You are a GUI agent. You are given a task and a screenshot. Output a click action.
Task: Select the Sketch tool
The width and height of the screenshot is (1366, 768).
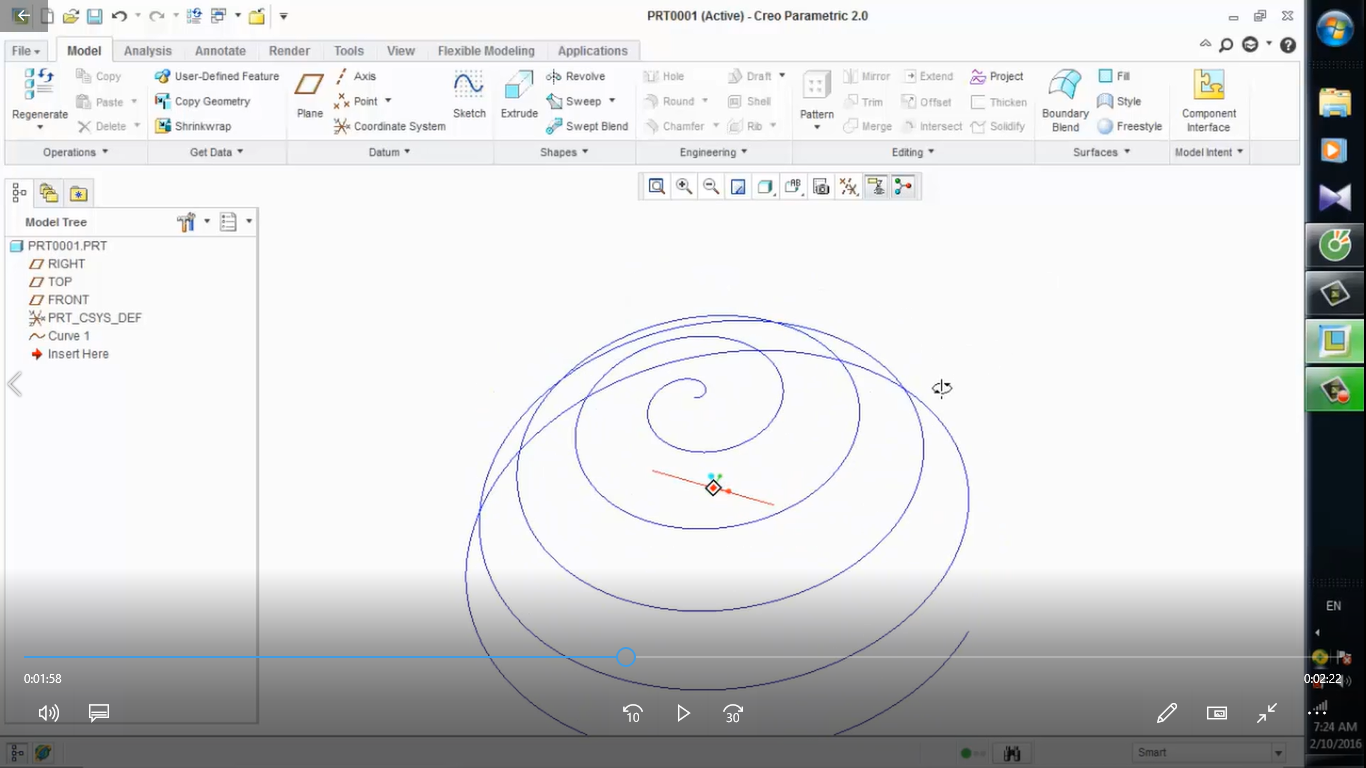[469, 97]
